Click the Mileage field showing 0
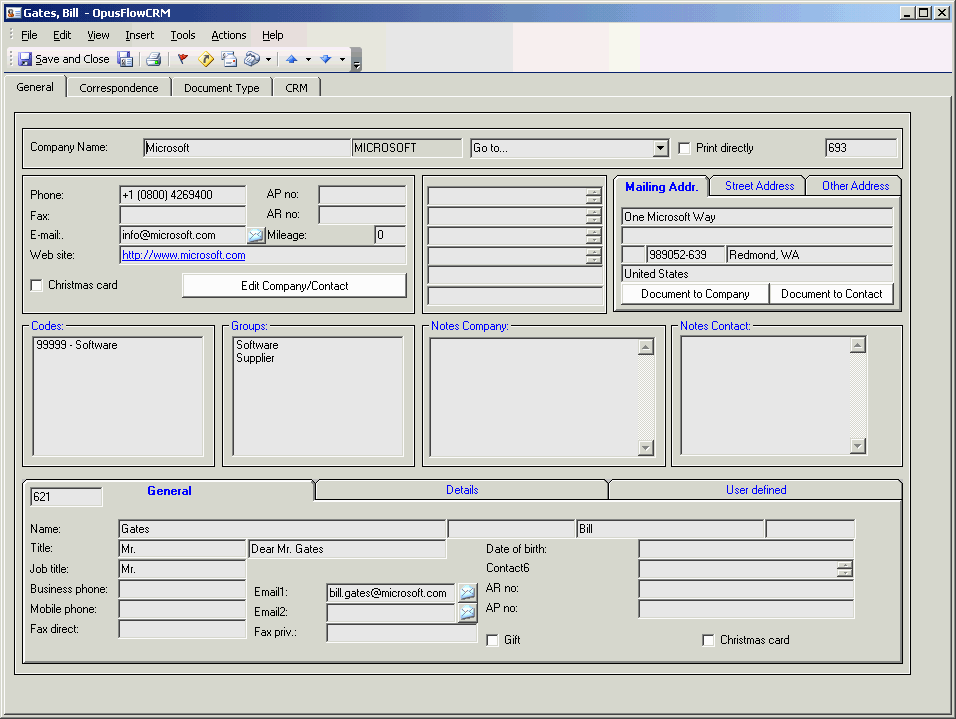 390,235
